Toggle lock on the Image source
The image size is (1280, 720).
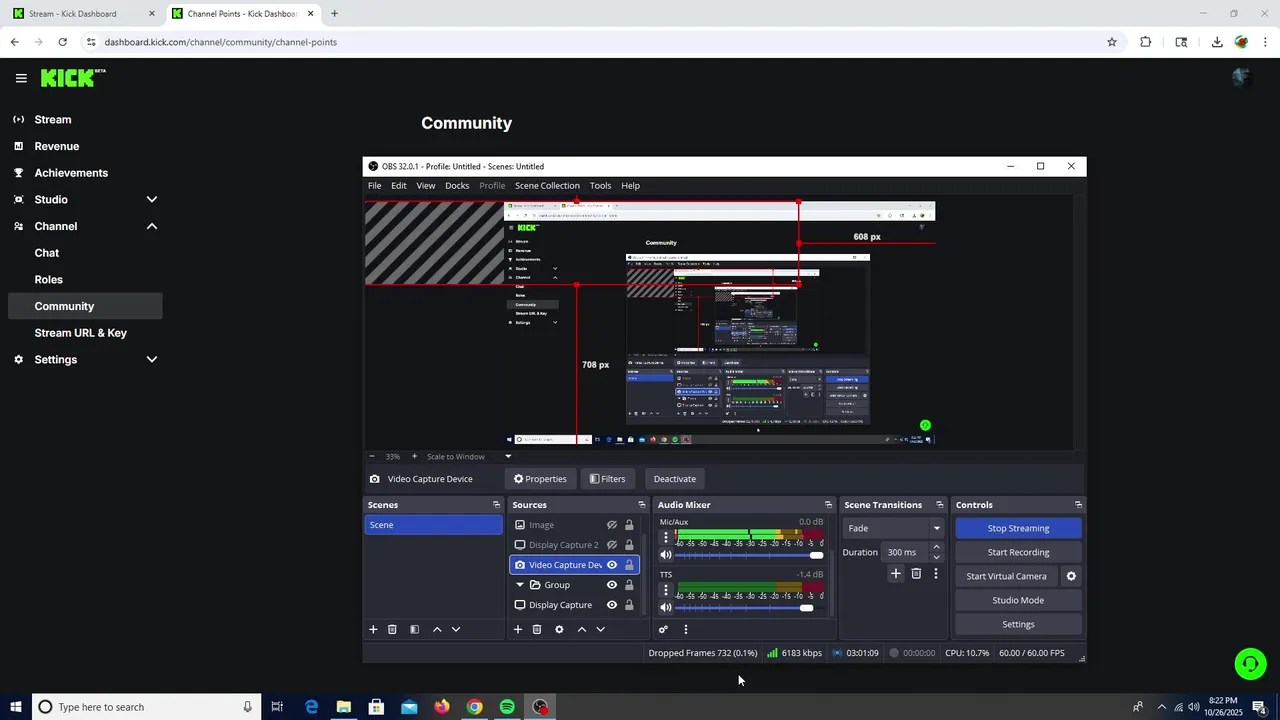(629, 525)
